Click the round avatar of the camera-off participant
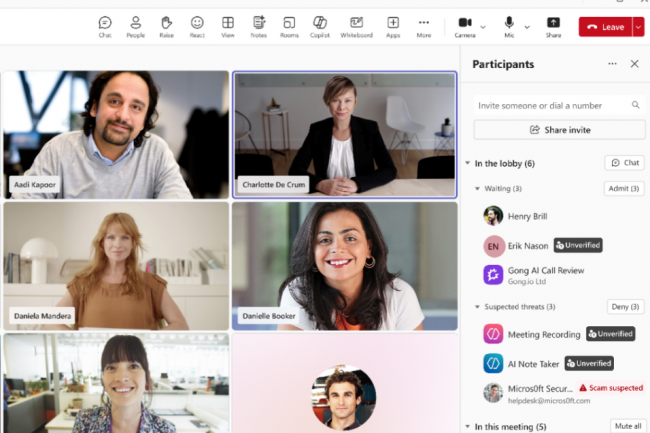The width and height of the screenshot is (650, 433). coord(344,398)
